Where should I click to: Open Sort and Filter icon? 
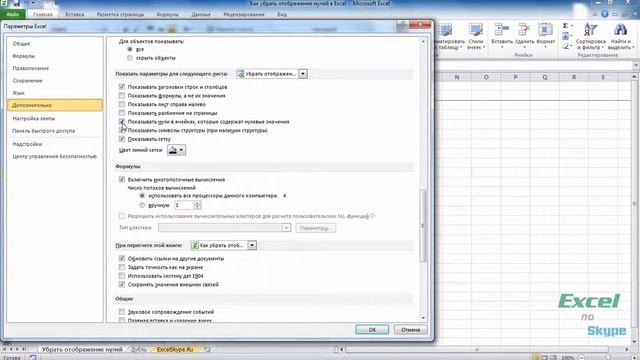[x=590, y=30]
